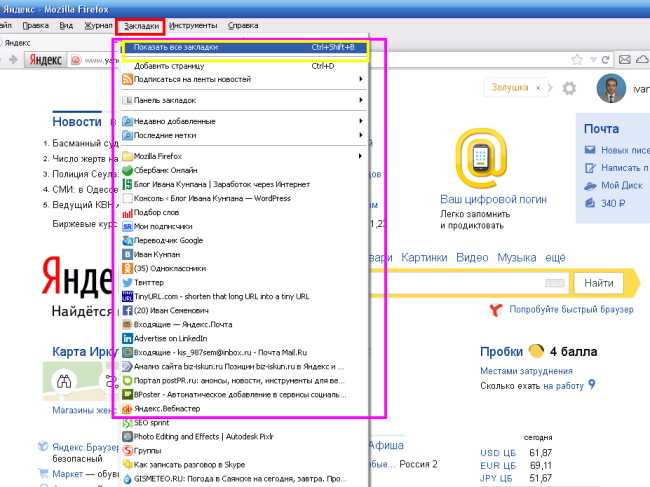Expand Mozilla Firefox folder submenu arrow

(x=361, y=156)
